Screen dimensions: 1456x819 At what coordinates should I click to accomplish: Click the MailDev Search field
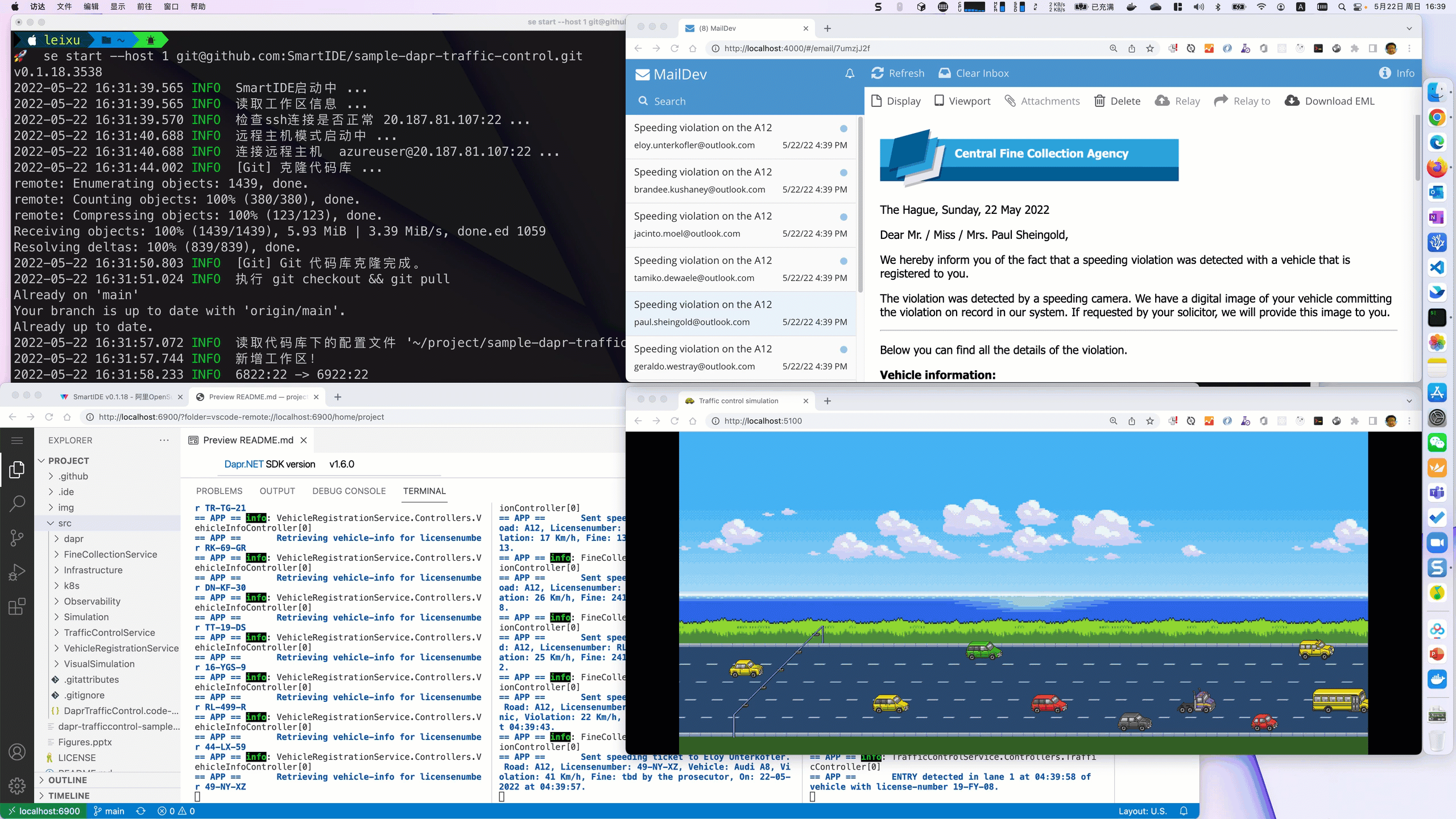[x=669, y=101]
